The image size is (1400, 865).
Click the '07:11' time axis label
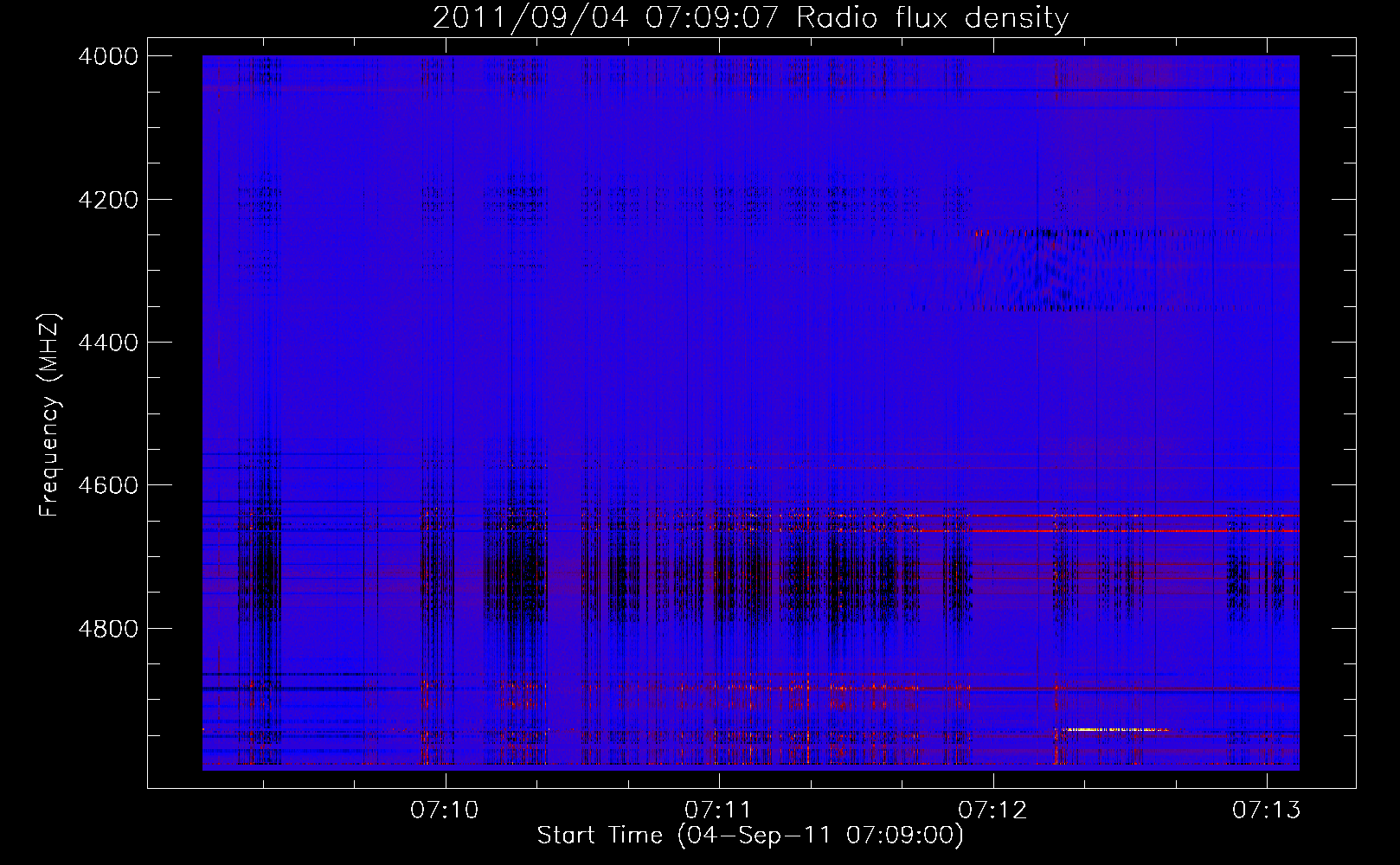[718, 811]
